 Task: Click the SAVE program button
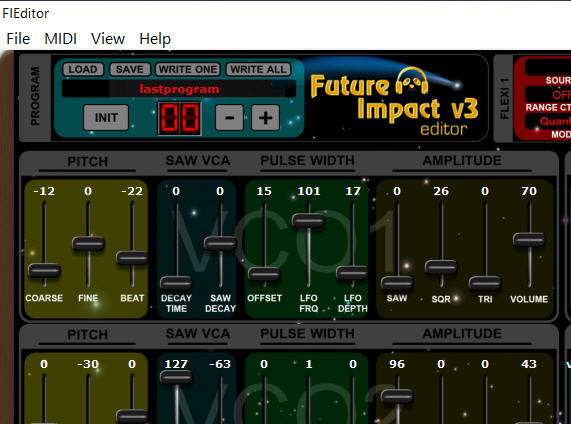point(130,69)
